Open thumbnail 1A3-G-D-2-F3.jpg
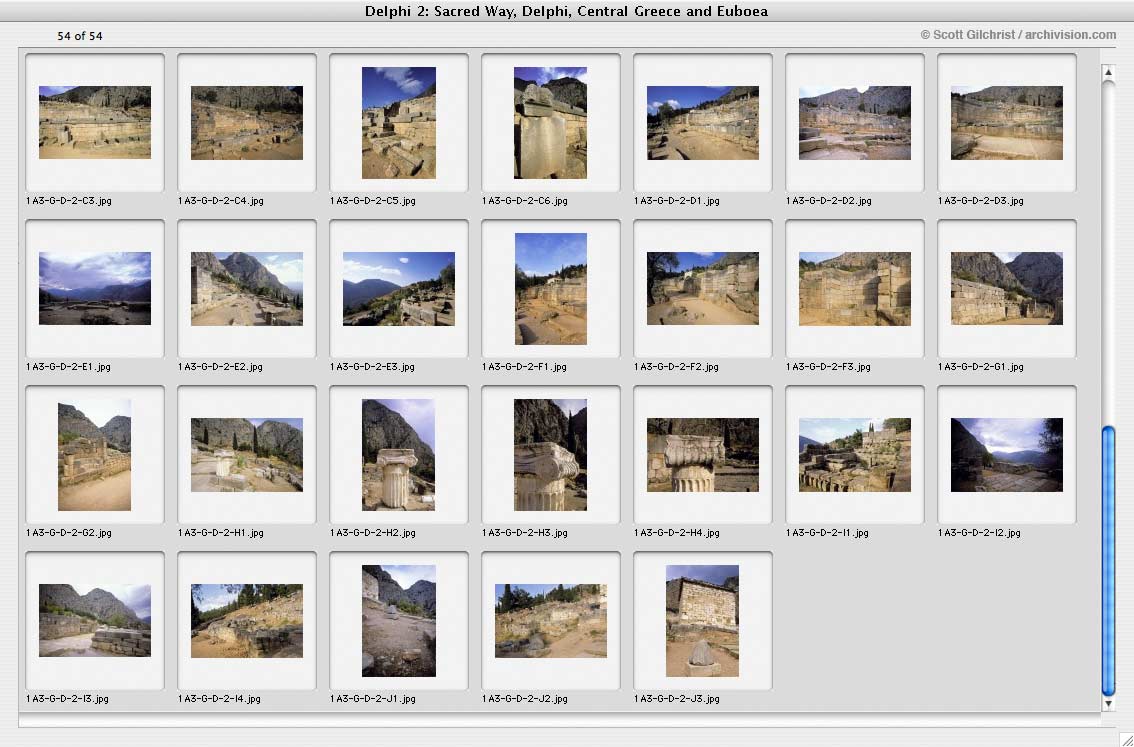Viewport: 1134px width, 747px height. click(x=855, y=289)
